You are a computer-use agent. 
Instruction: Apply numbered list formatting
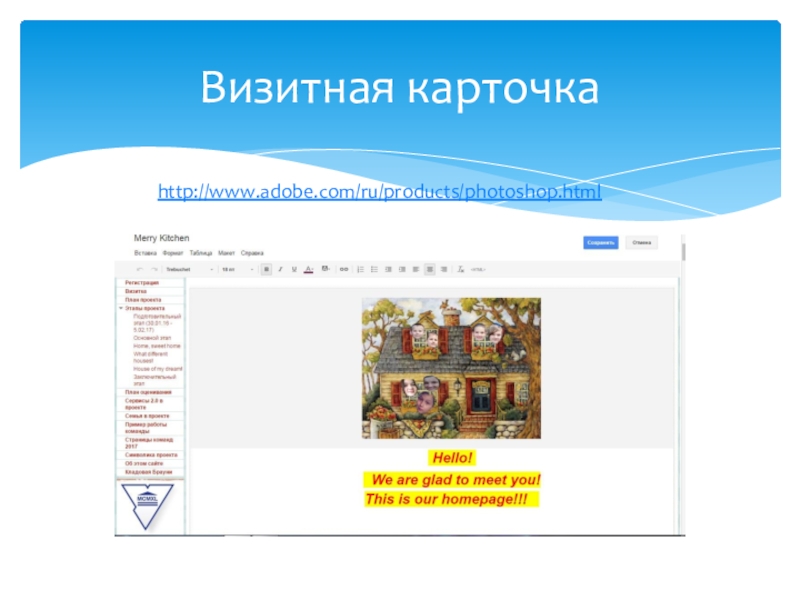pos(360,269)
